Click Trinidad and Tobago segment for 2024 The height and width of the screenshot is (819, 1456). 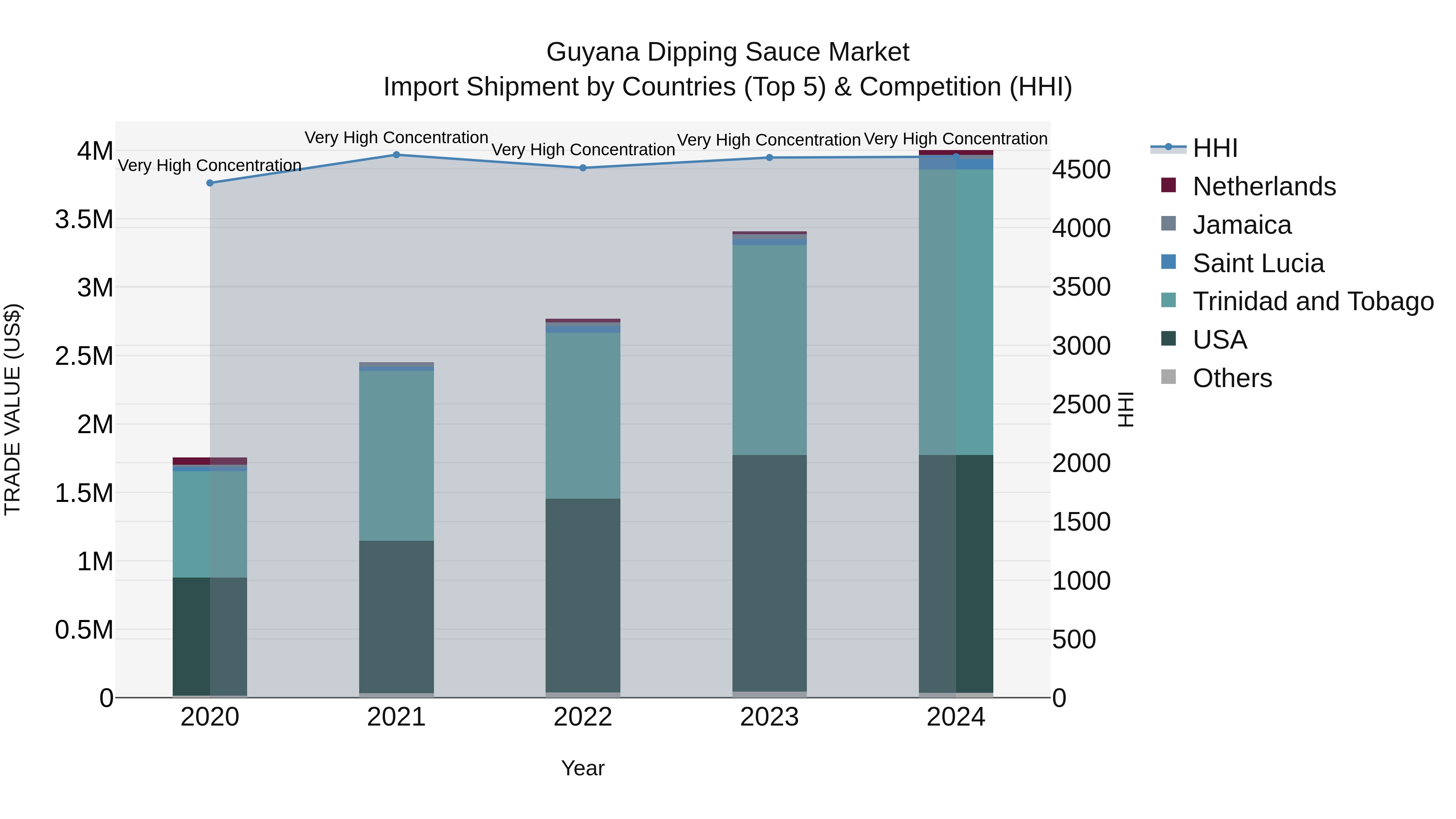click(956, 312)
